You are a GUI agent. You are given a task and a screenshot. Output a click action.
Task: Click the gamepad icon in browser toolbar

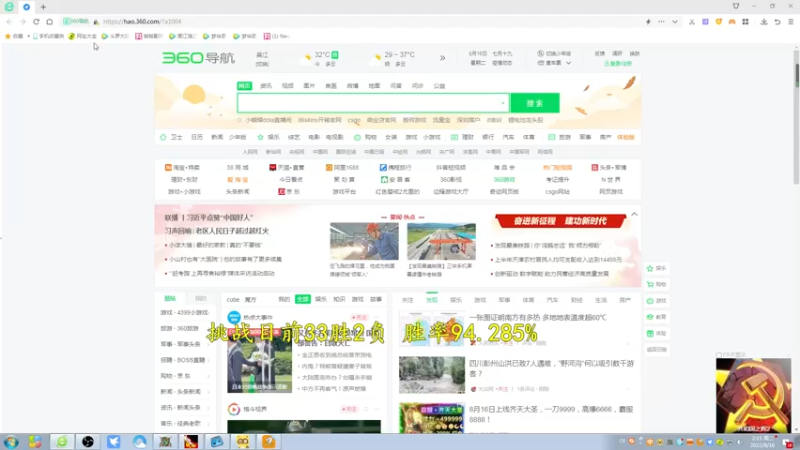[732, 21]
